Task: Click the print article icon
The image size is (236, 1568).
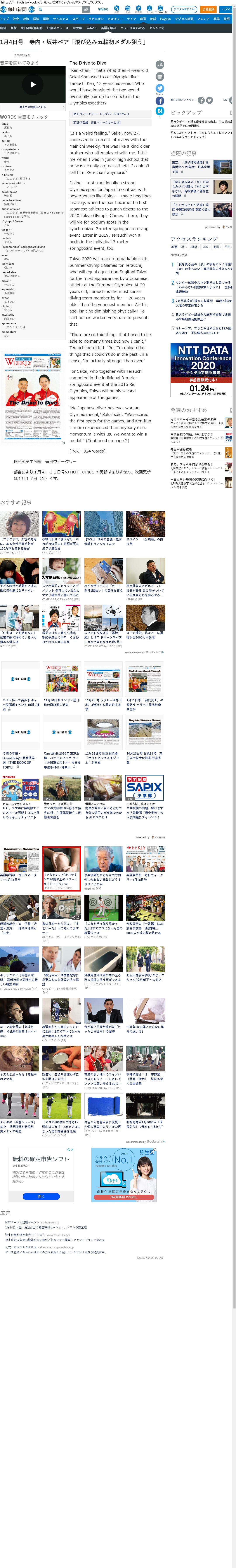Action: click(x=160, y=77)
